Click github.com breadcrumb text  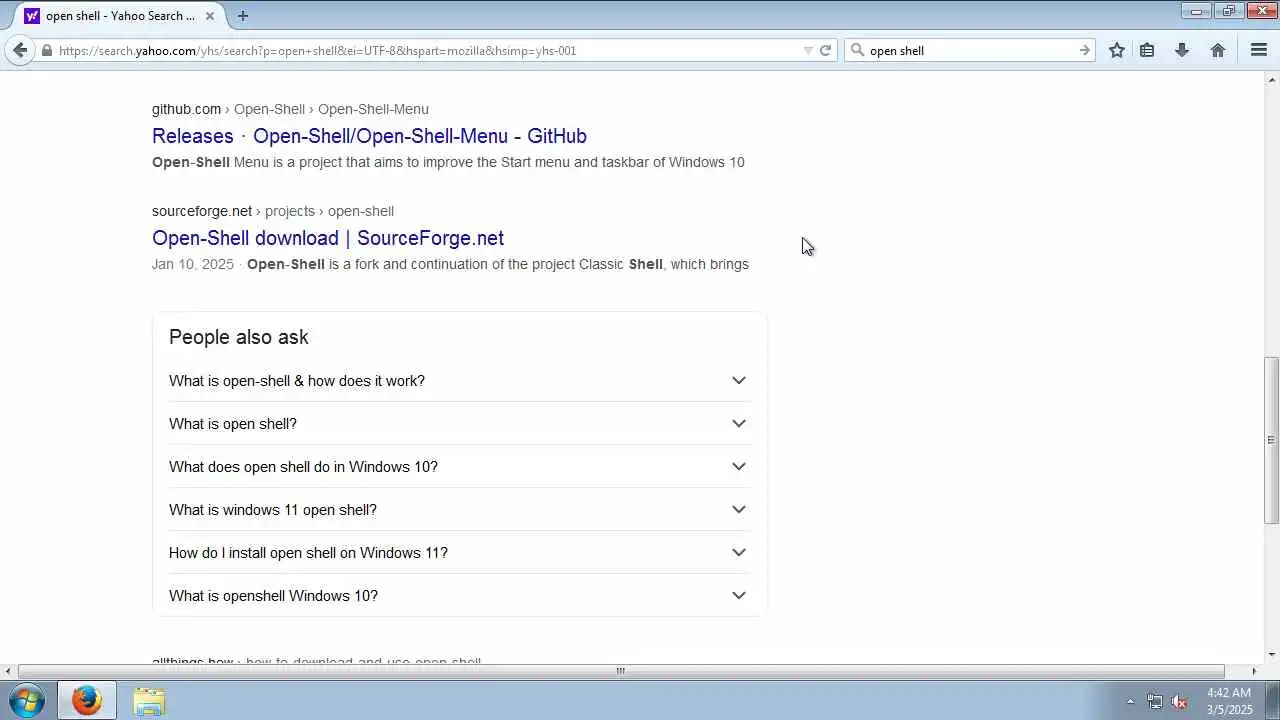tap(186, 109)
